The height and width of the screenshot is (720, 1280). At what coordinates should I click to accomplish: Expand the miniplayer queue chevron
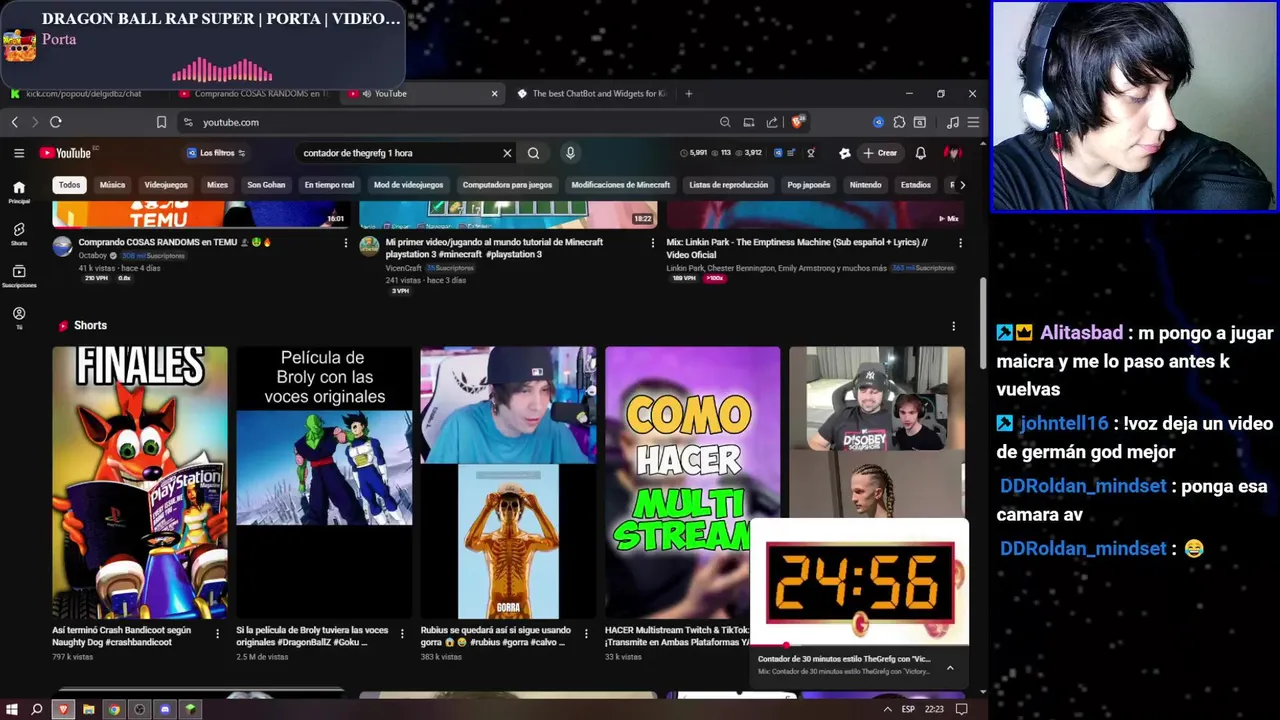click(x=950, y=667)
